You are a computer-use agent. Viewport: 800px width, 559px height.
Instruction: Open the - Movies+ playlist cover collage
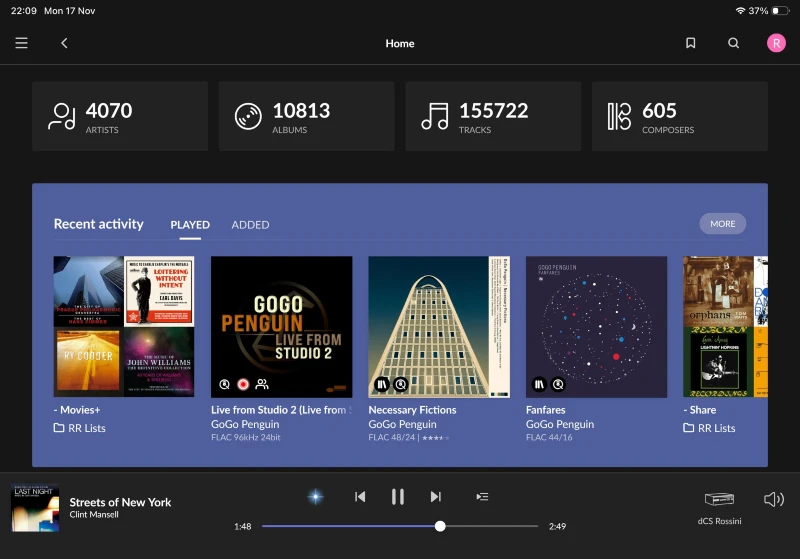point(124,326)
